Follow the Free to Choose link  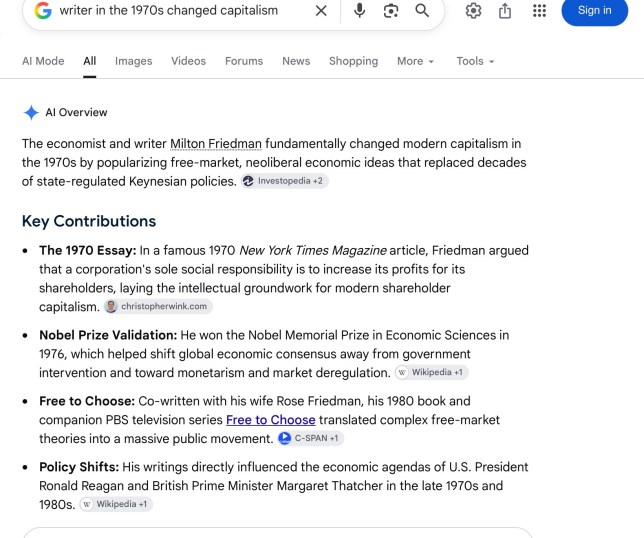[x=271, y=420]
